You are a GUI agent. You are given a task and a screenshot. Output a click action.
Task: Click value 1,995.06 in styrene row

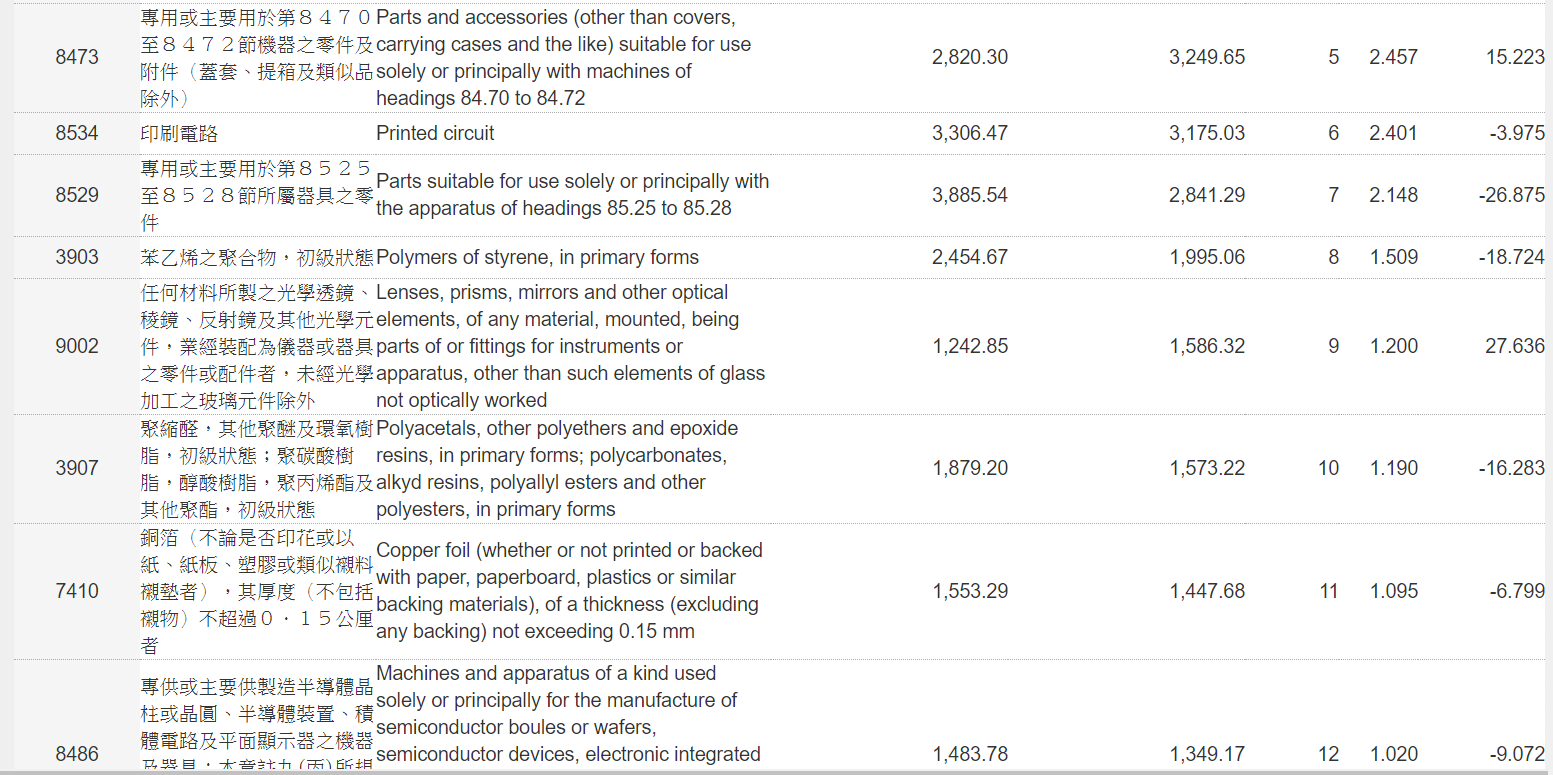pyautogui.click(x=1207, y=257)
